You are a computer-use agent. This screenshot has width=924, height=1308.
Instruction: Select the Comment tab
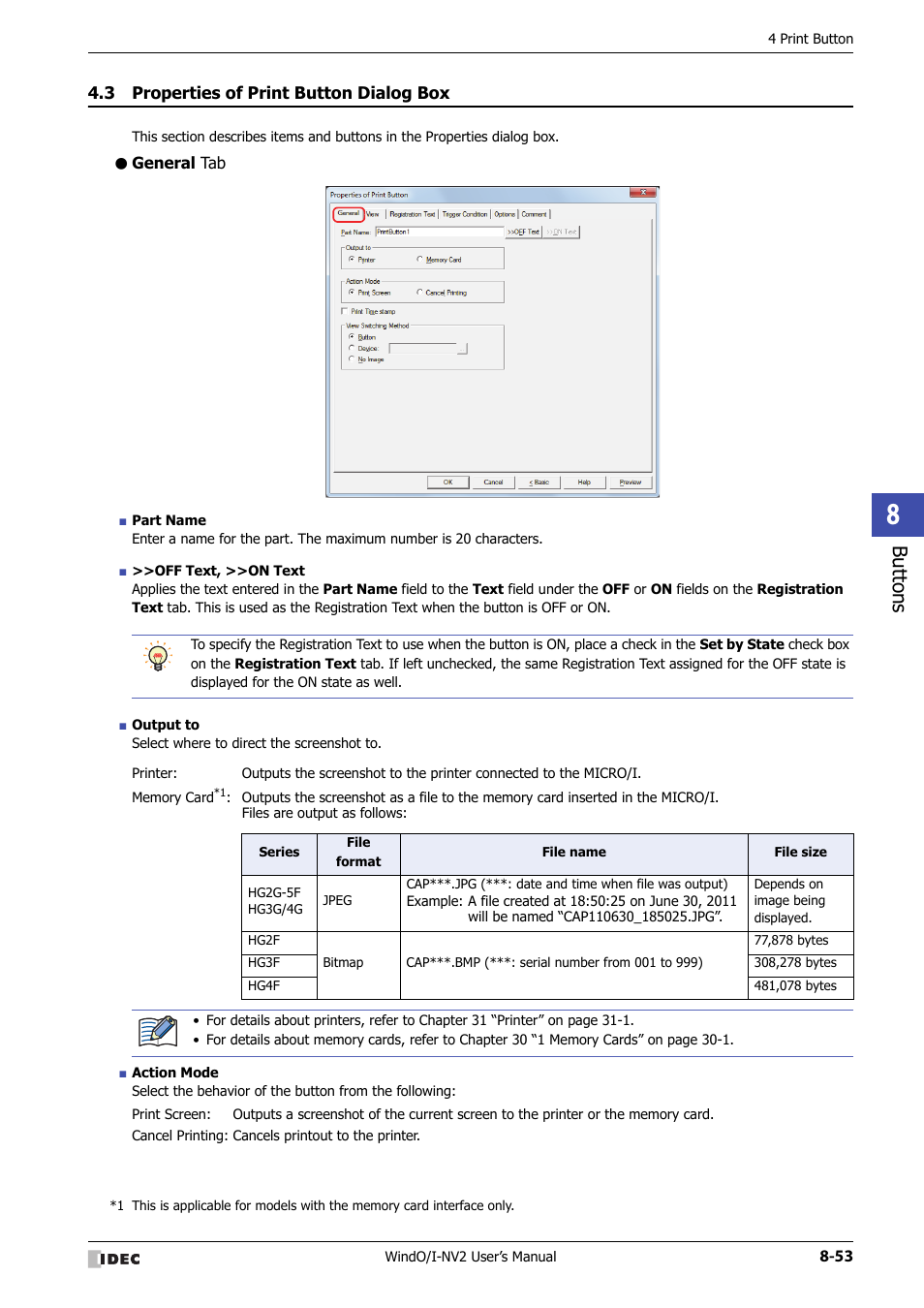pos(535,214)
